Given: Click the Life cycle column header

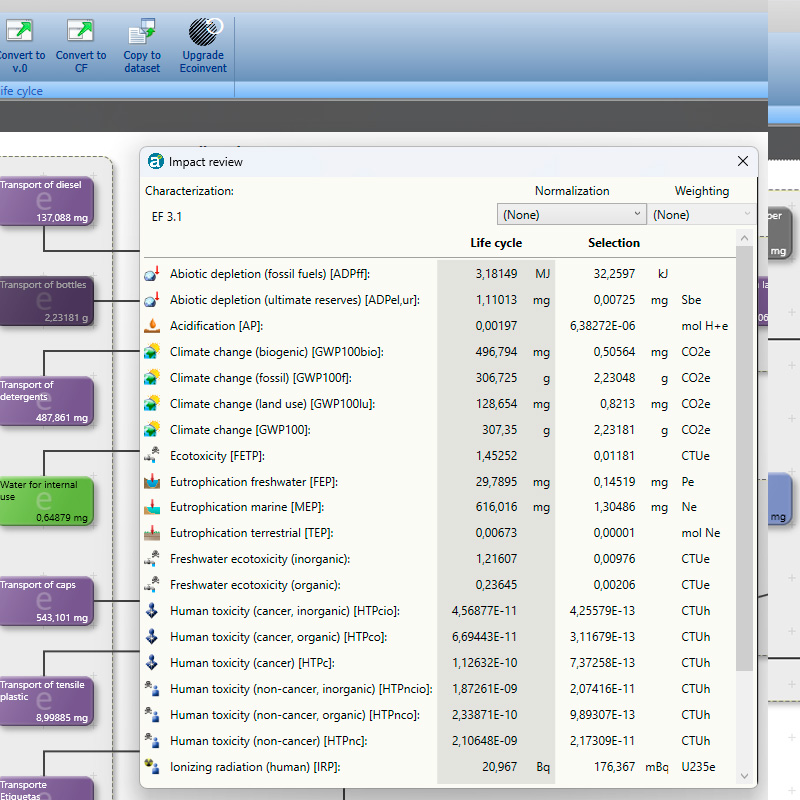Looking at the screenshot, I should point(496,243).
